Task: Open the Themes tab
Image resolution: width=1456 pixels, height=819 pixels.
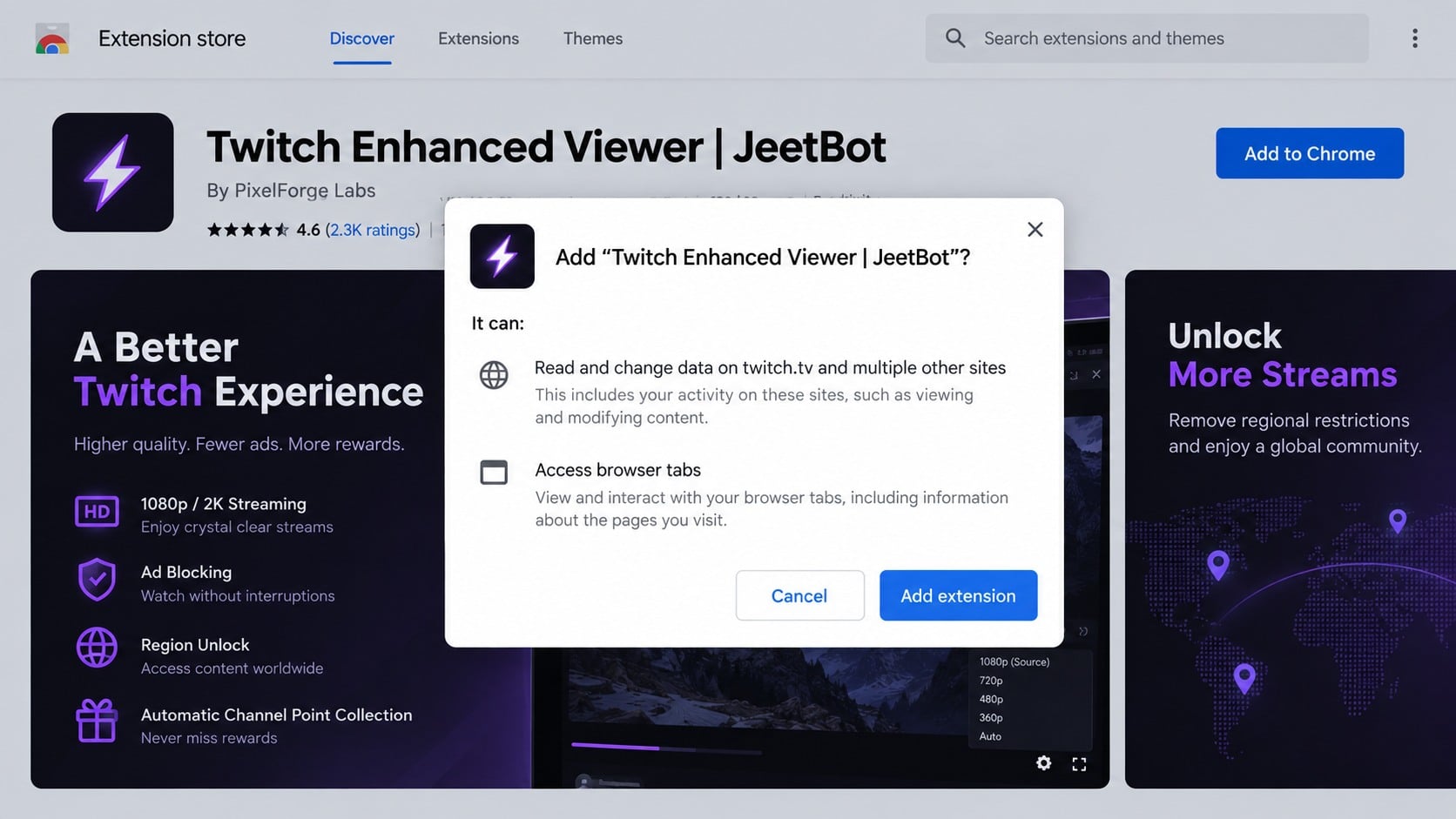Action: point(592,38)
